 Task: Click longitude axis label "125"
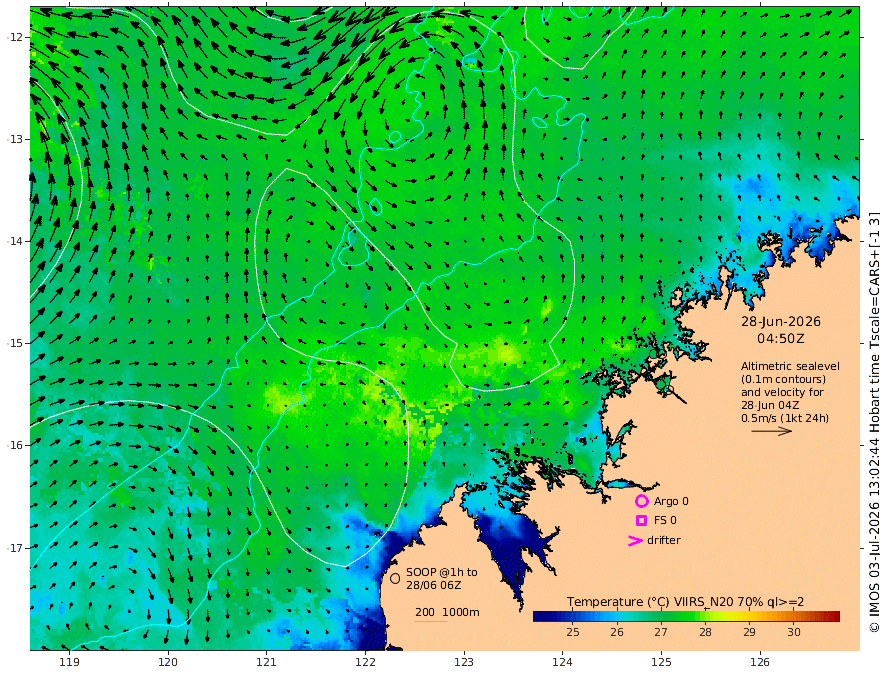tap(662, 663)
